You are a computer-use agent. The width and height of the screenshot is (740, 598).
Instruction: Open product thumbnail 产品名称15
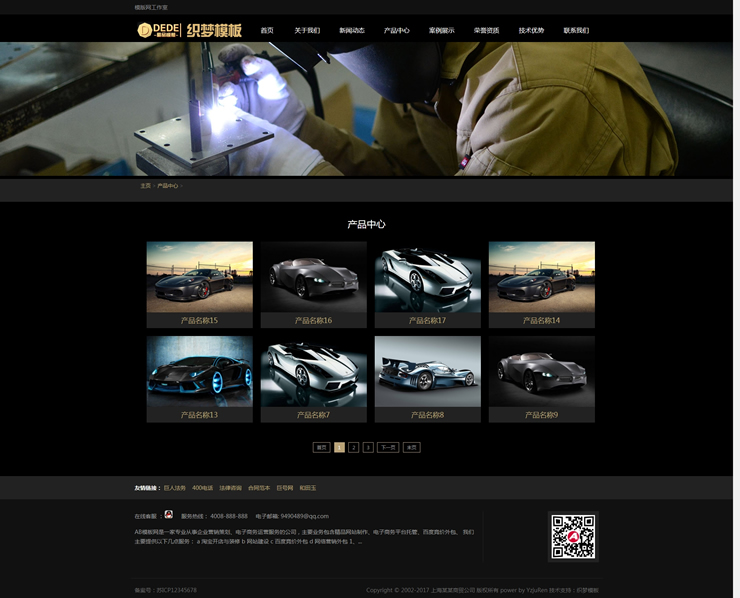[199, 277]
